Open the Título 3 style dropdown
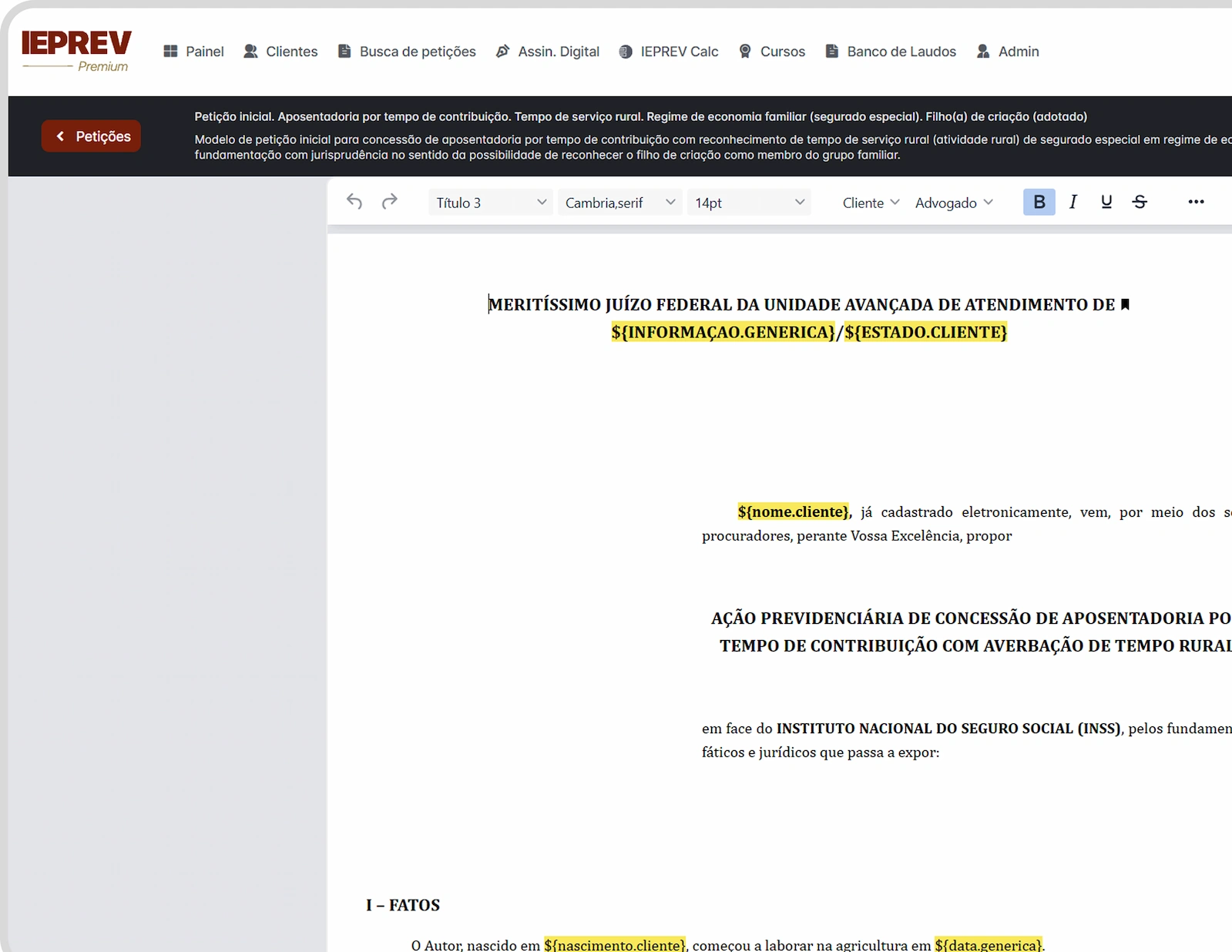This screenshot has width=1232, height=952. tap(491, 203)
